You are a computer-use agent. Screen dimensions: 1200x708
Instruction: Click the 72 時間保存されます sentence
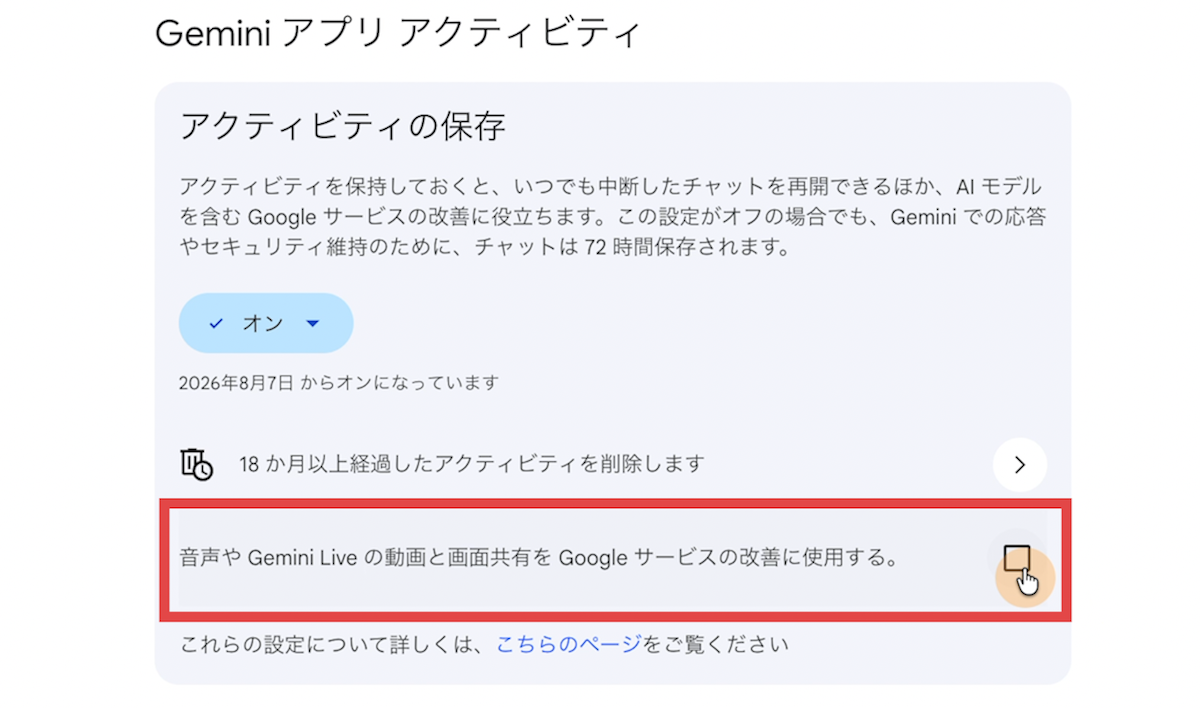(x=687, y=247)
